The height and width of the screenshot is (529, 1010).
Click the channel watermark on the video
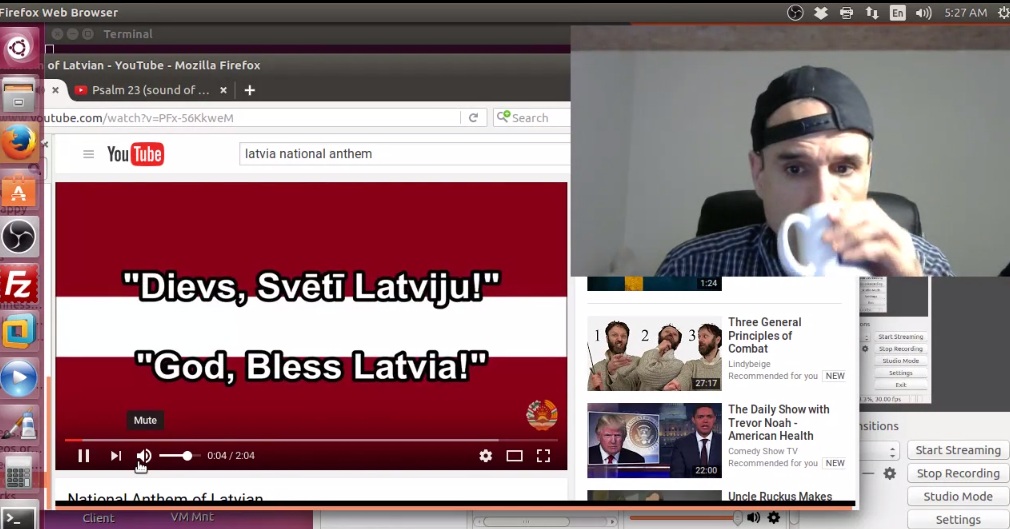541,415
